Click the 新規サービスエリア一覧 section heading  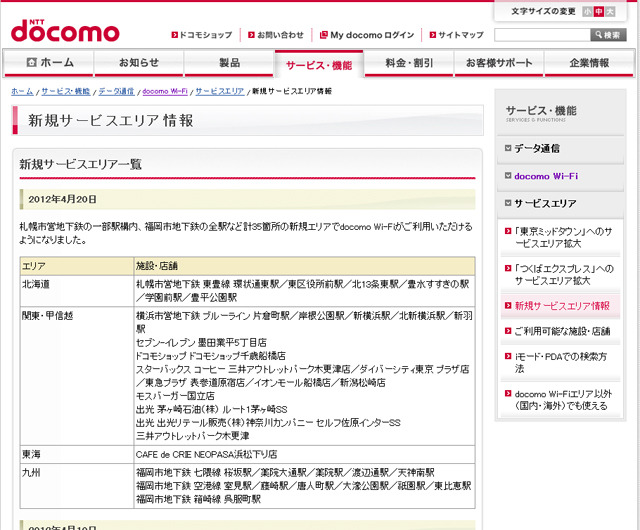click(x=80, y=164)
